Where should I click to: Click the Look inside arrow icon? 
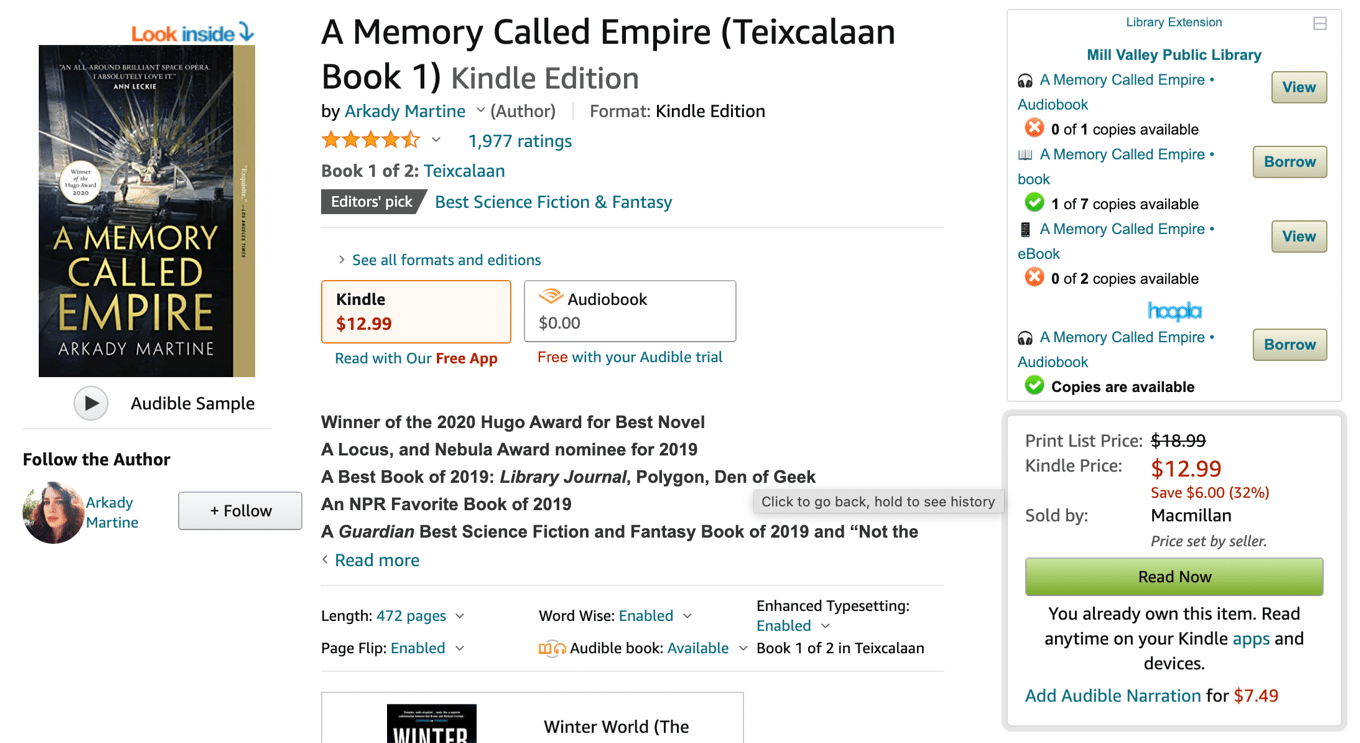click(246, 32)
